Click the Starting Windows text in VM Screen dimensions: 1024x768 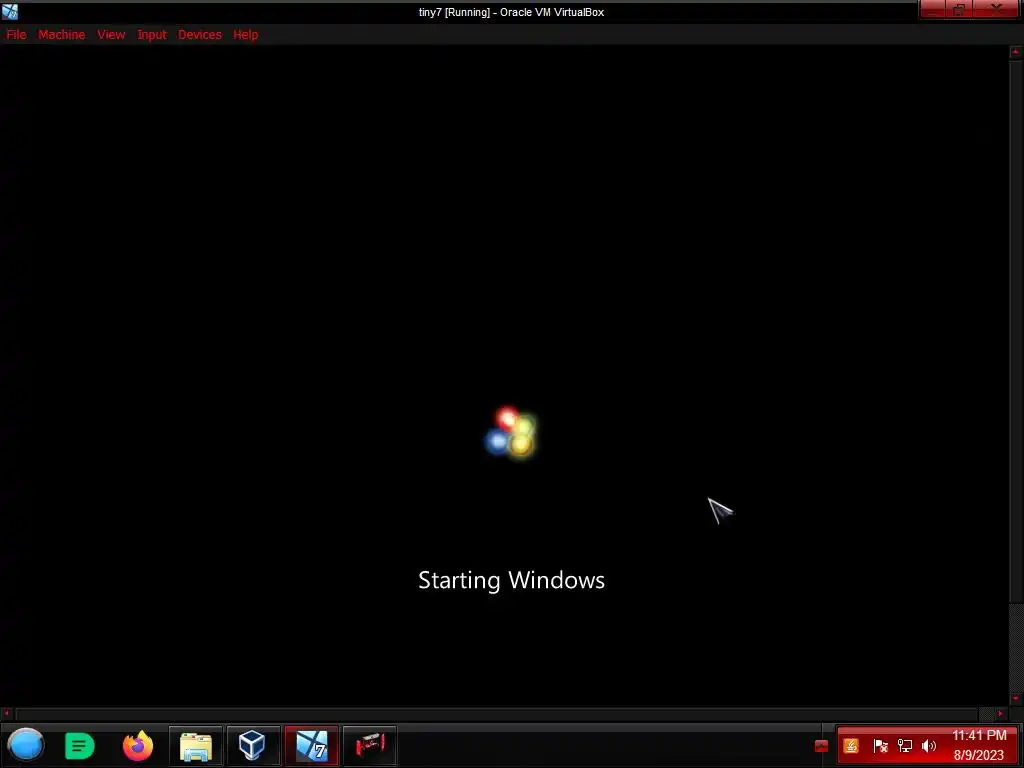pos(511,581)
